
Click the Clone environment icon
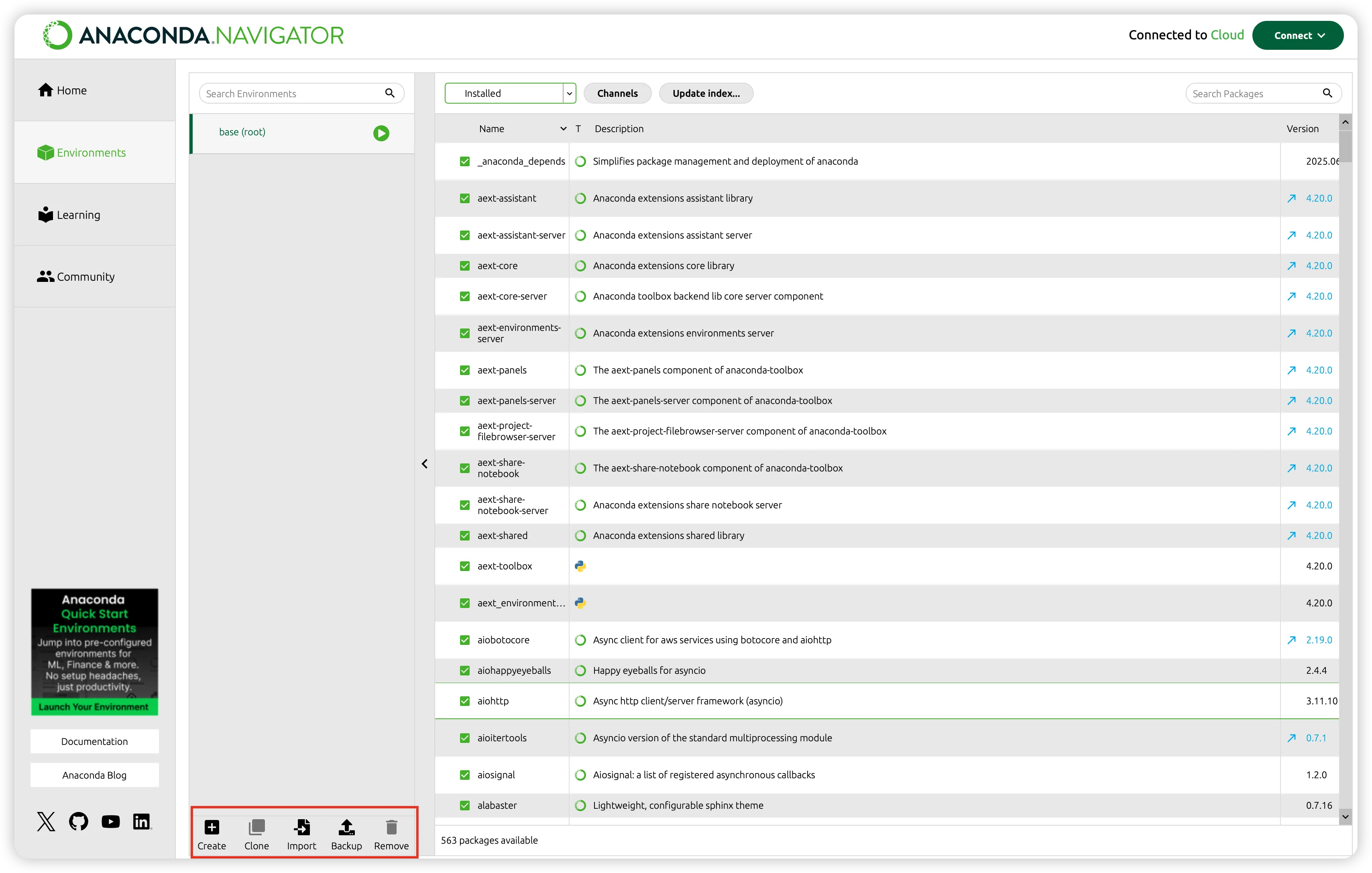point(256,827)
